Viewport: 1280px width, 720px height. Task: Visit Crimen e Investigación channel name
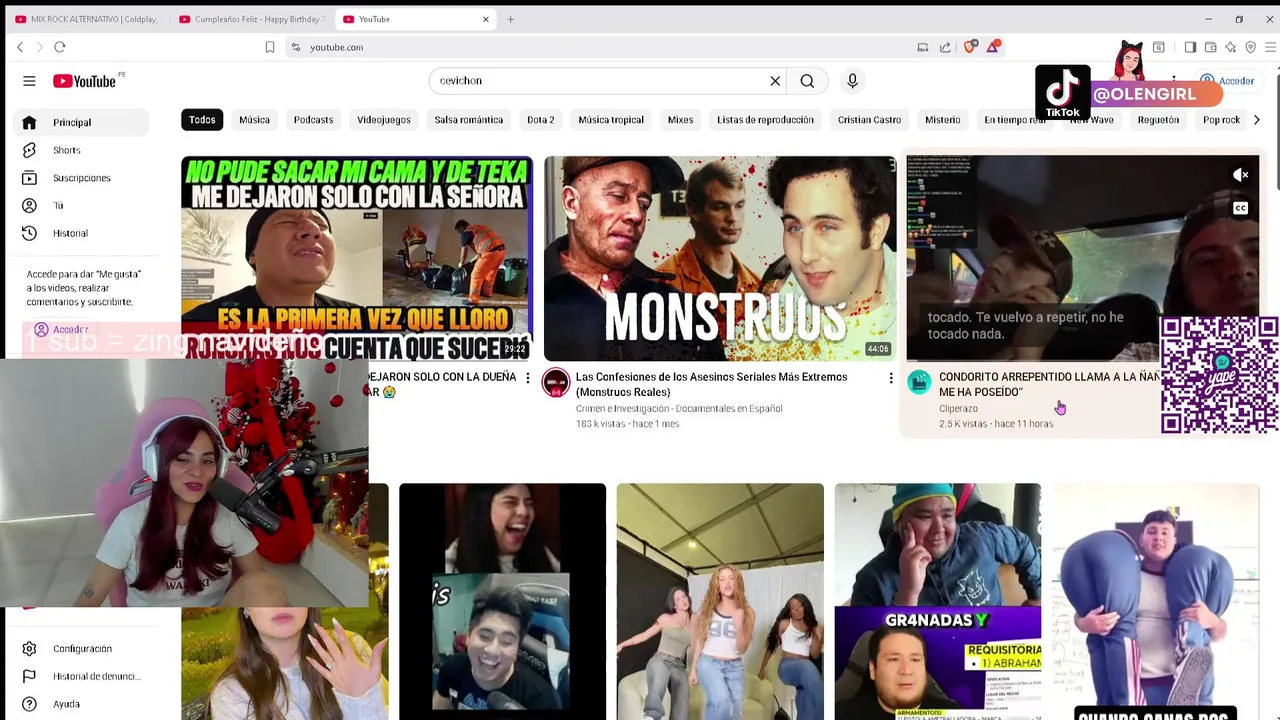[x=679, y=408]
